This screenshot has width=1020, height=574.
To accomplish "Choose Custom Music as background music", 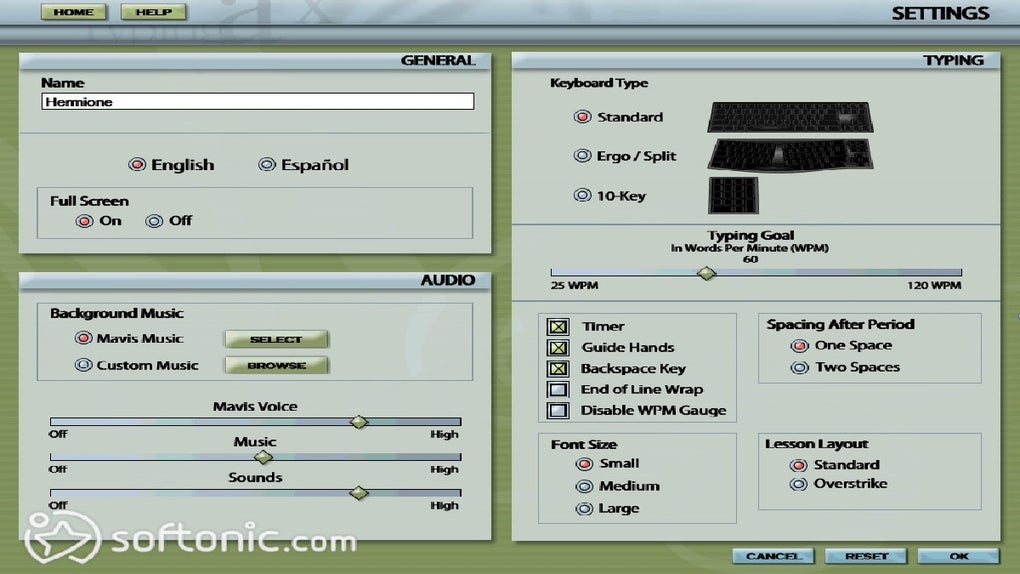I will (83, 365).
